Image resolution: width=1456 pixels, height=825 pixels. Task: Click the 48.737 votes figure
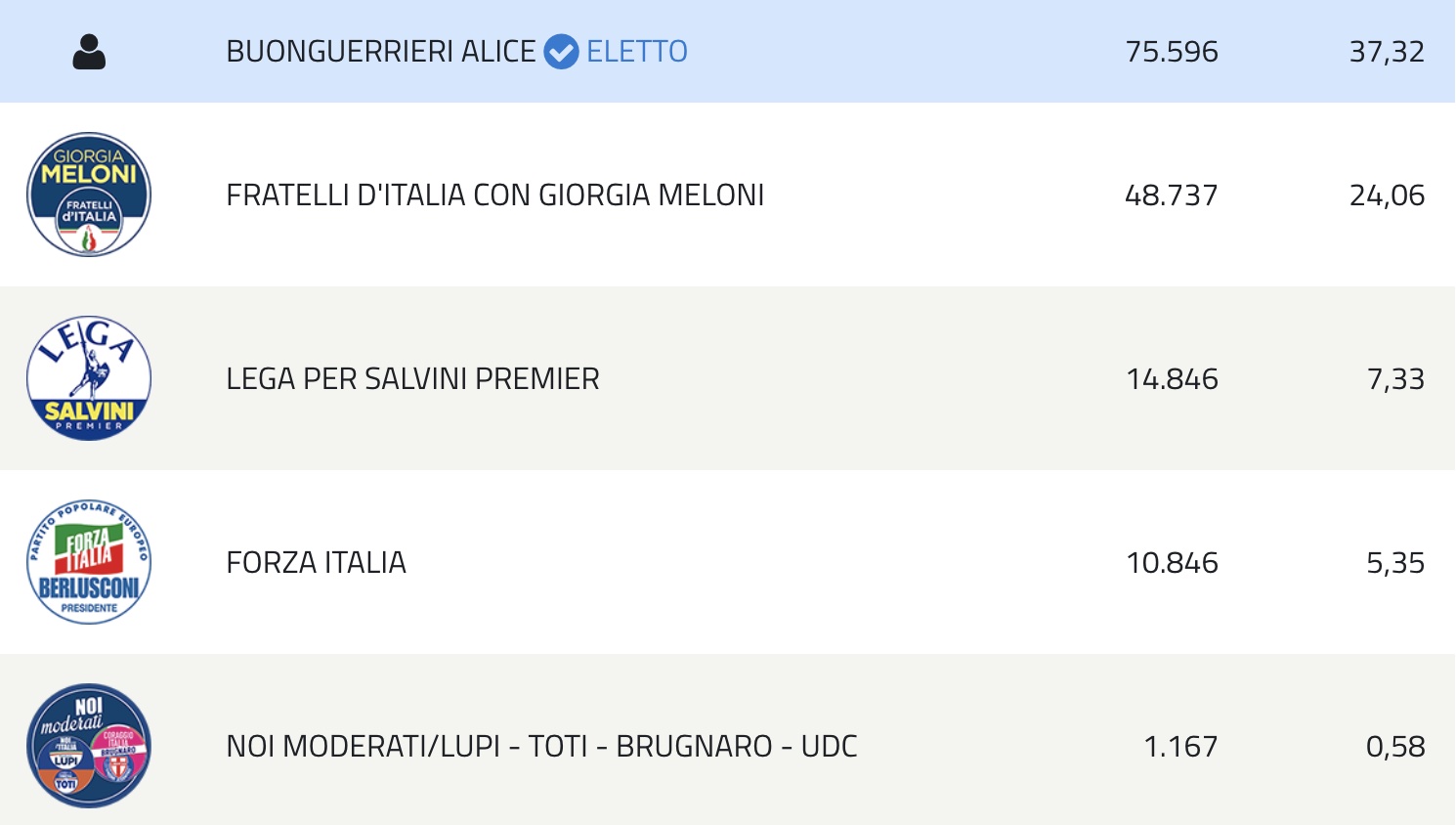pyautogui.click(x=1172, y=195)
